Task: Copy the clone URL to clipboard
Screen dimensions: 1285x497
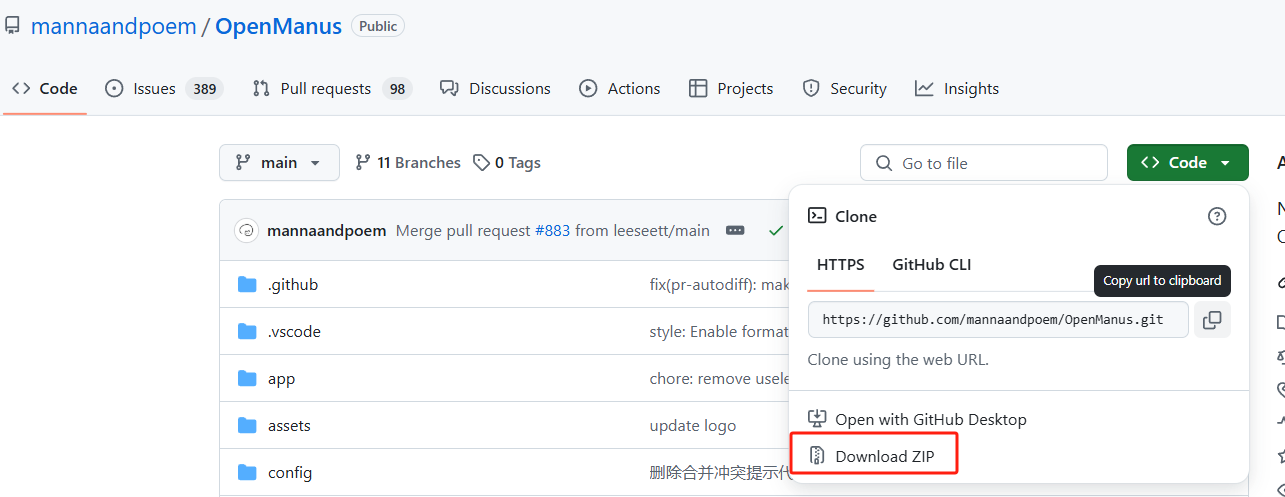Action: (x=1212, y=320)
